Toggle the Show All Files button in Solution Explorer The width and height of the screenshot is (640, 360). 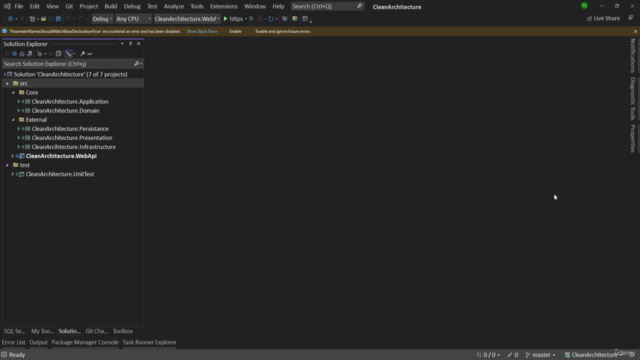69,54
